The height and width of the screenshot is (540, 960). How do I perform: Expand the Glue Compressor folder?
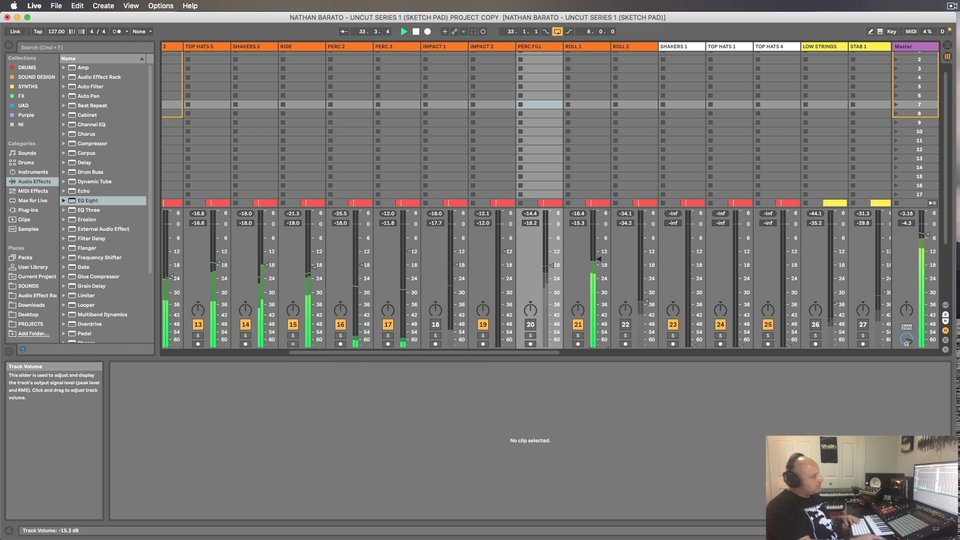[x=63, y=276]
